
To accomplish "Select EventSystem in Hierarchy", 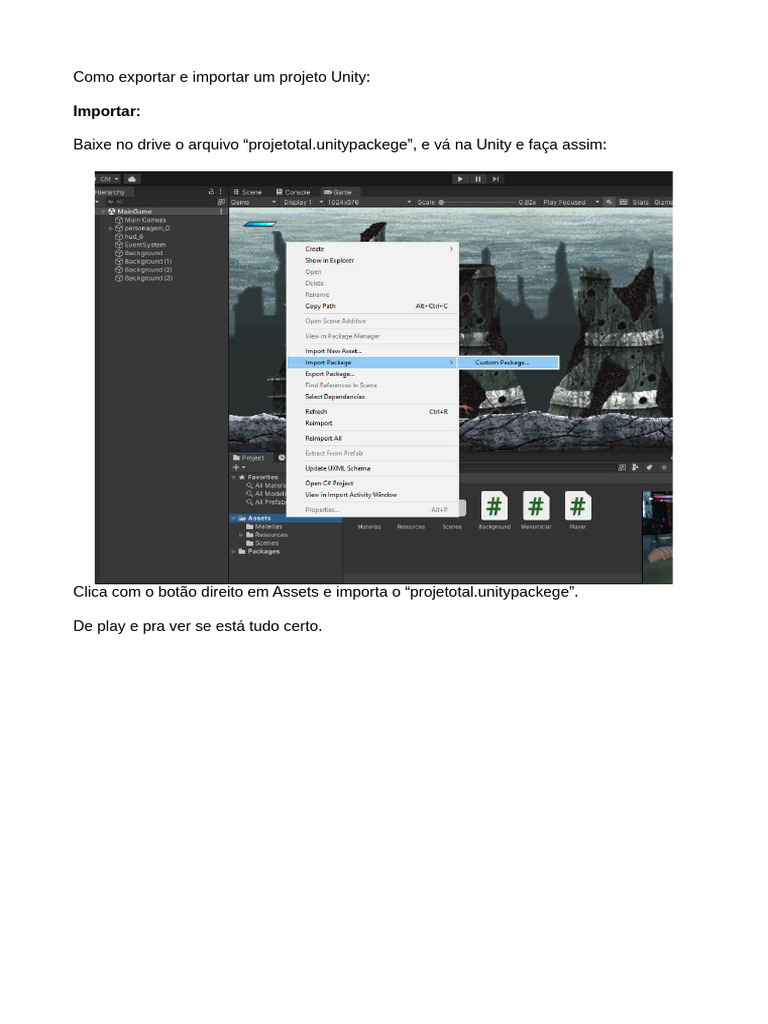I will tap(145, 245).
